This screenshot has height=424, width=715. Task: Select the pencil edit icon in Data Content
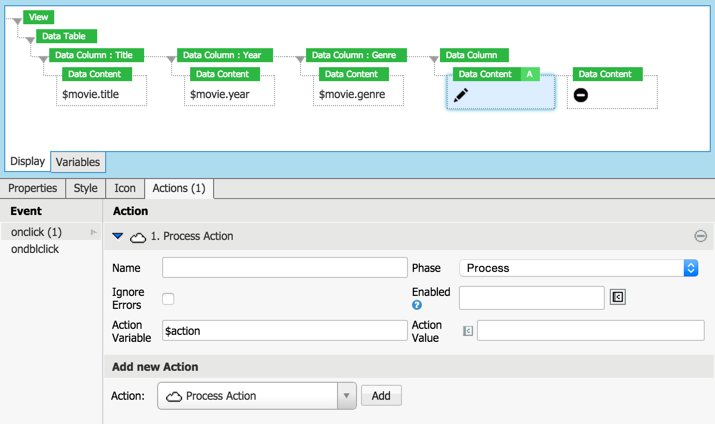point(461,95)
